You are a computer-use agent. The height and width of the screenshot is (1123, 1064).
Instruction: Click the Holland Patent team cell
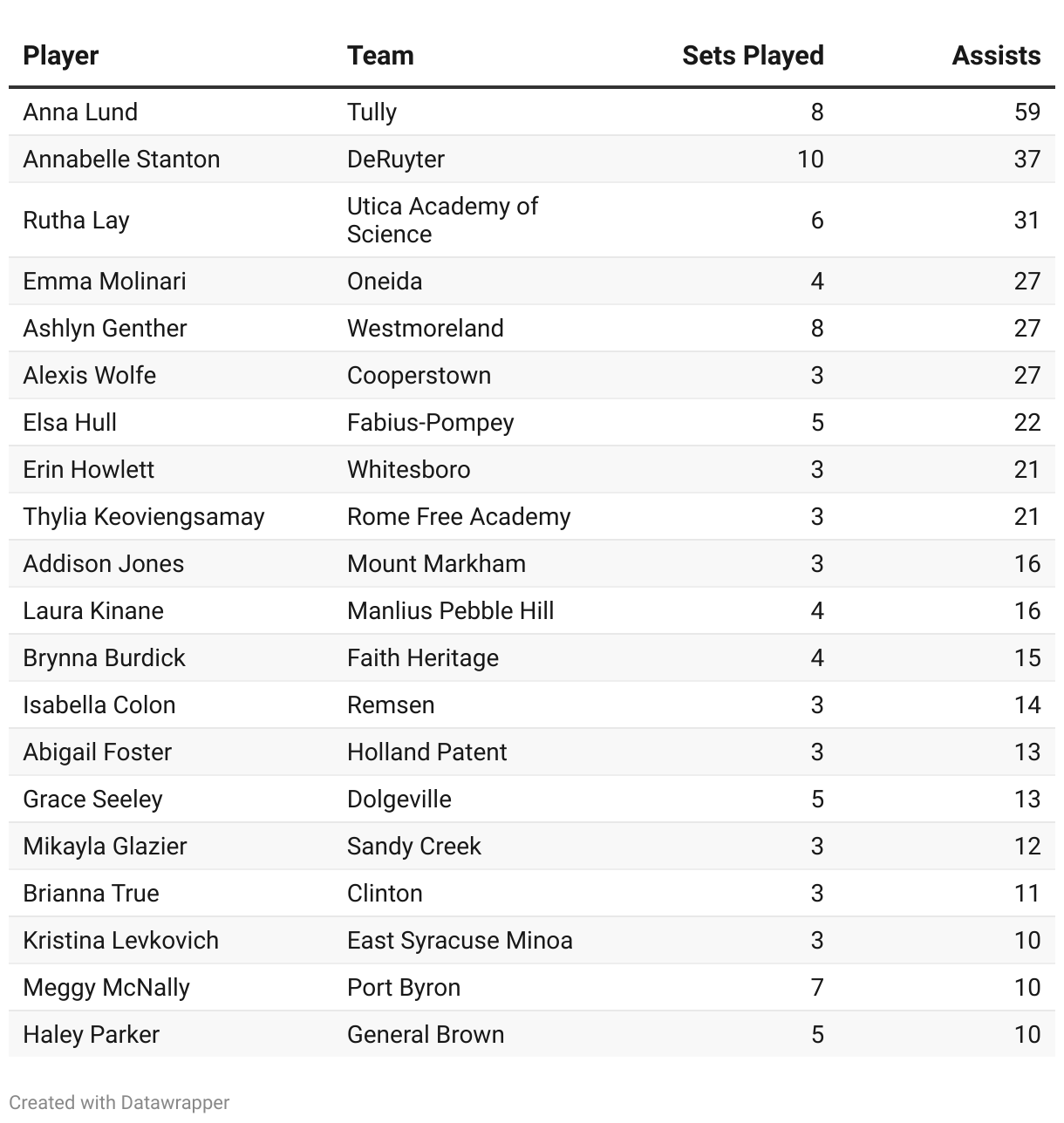427,752
